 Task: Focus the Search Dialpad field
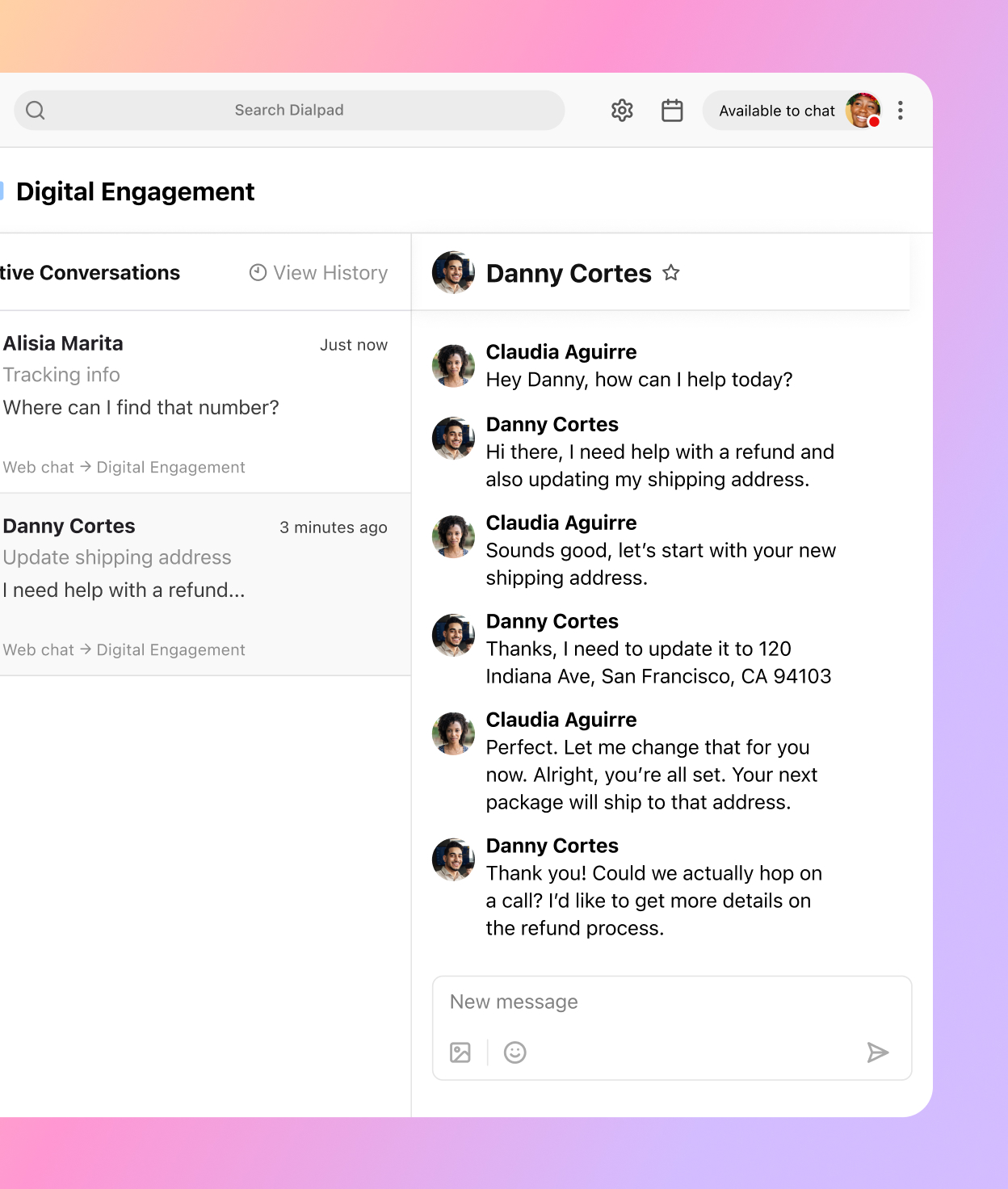[289, 110]
